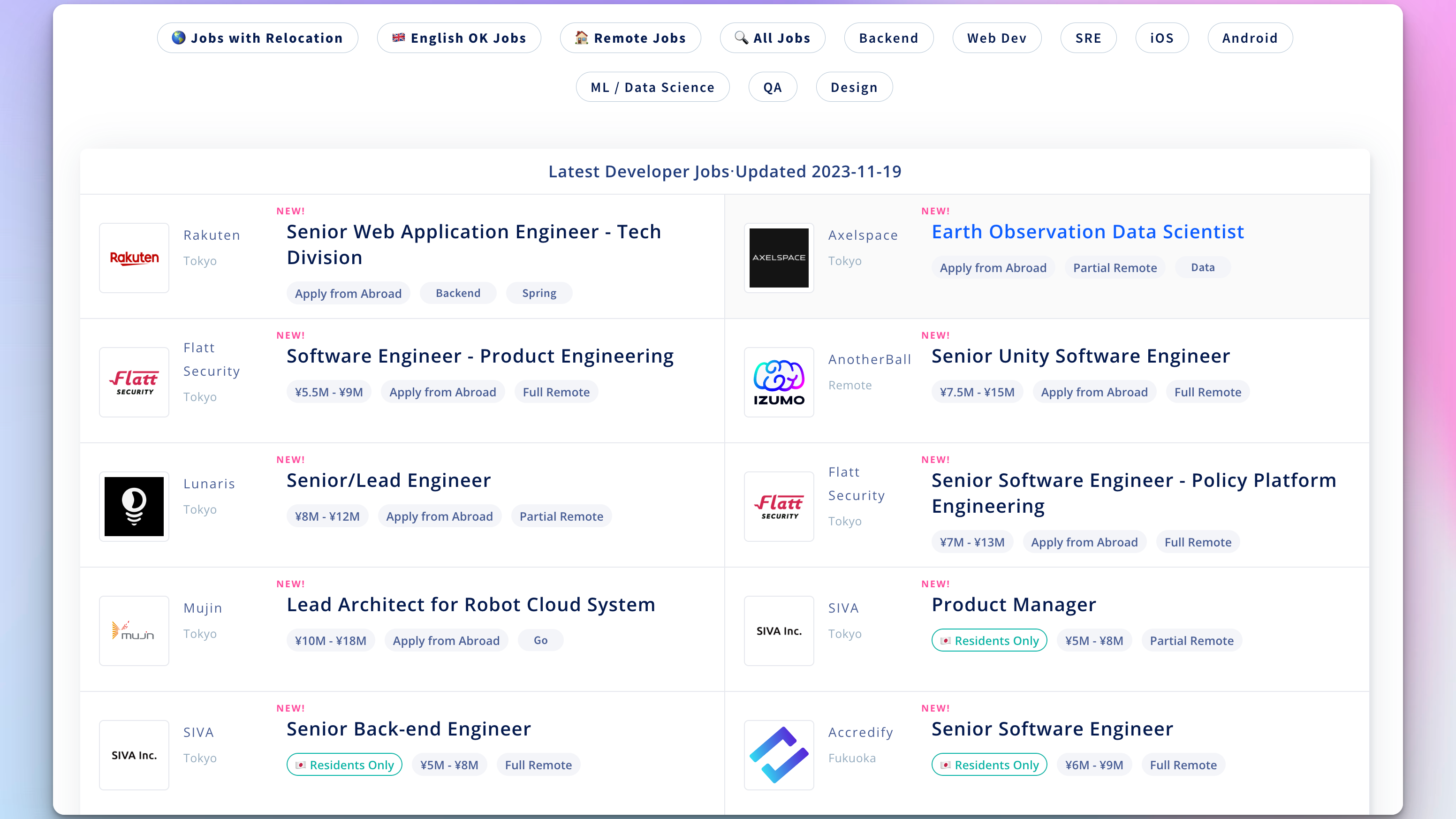
Task: Open the Lunaris lightbulb logo
Action: 134,507
